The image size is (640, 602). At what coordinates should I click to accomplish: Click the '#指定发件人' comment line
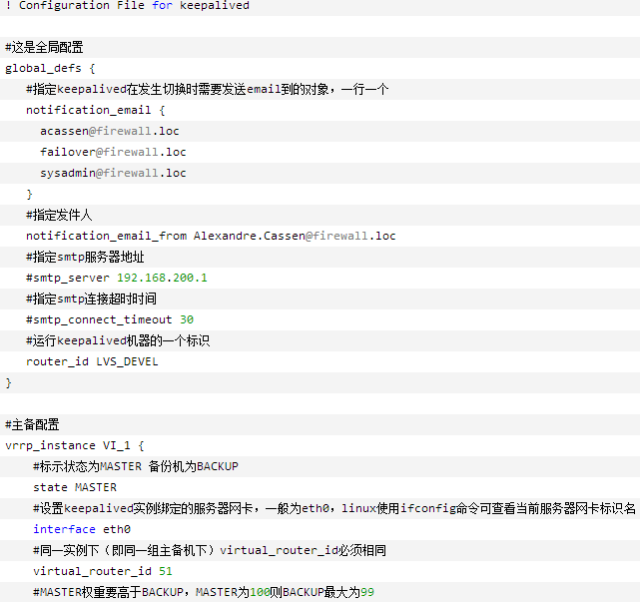(59, 215)
